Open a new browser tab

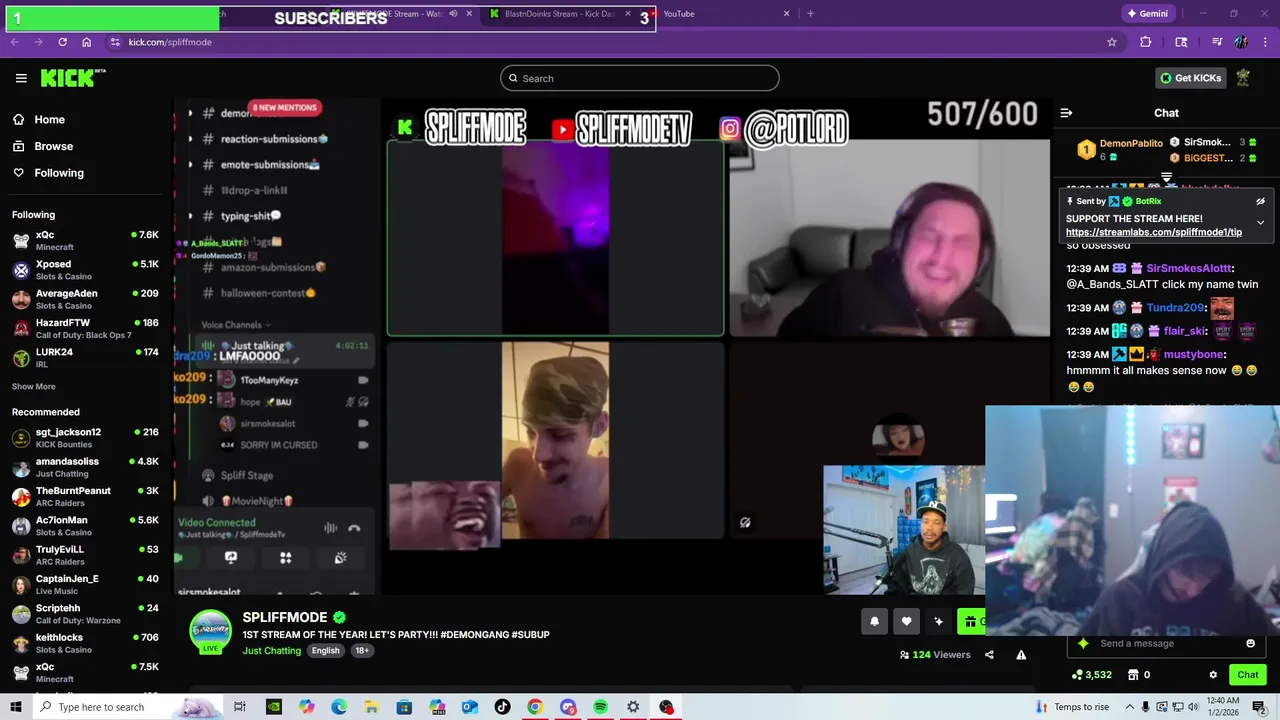point(810,14)
